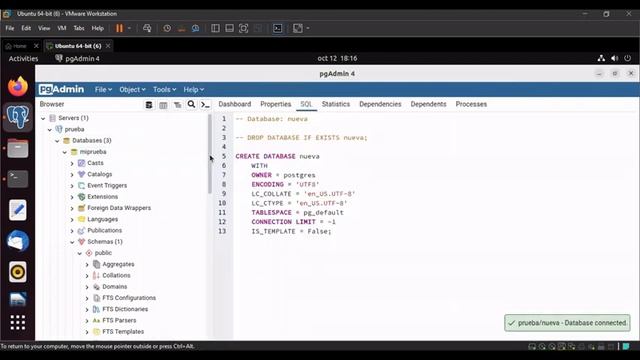
Task: Collapse the Schemas (1) node
Action: pos(72,242)
